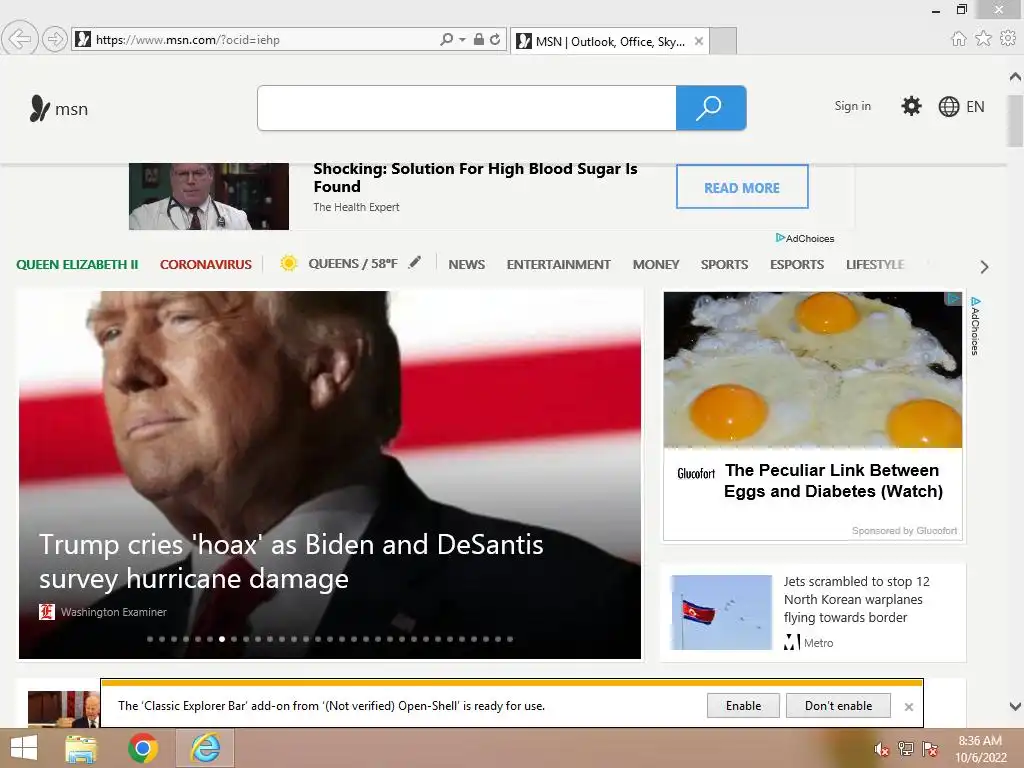Viewport: 1024px width, 768px height.
Task: Expand more categories with right chevron
Action: pos(984,267)
